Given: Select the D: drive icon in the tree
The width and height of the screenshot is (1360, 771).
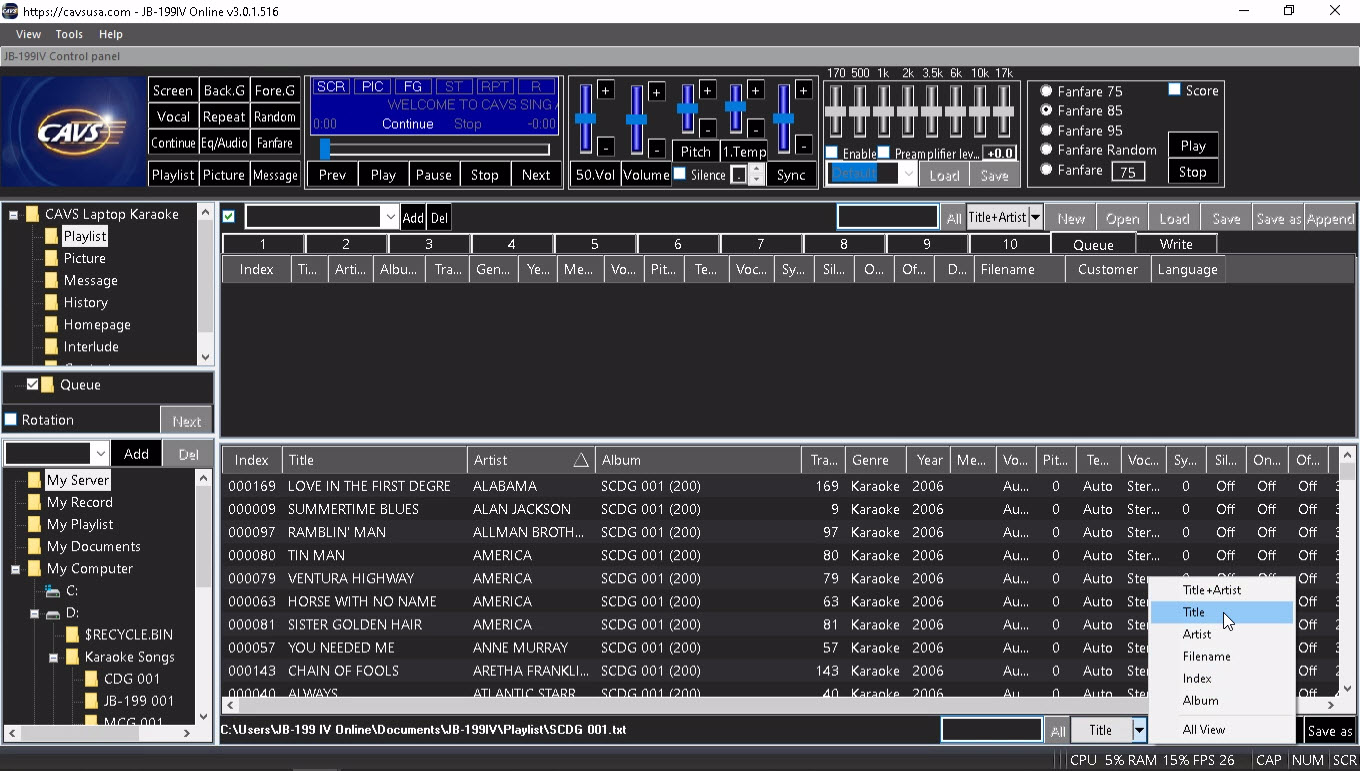Looking at the screenshot, I should (x=52, y=613).
